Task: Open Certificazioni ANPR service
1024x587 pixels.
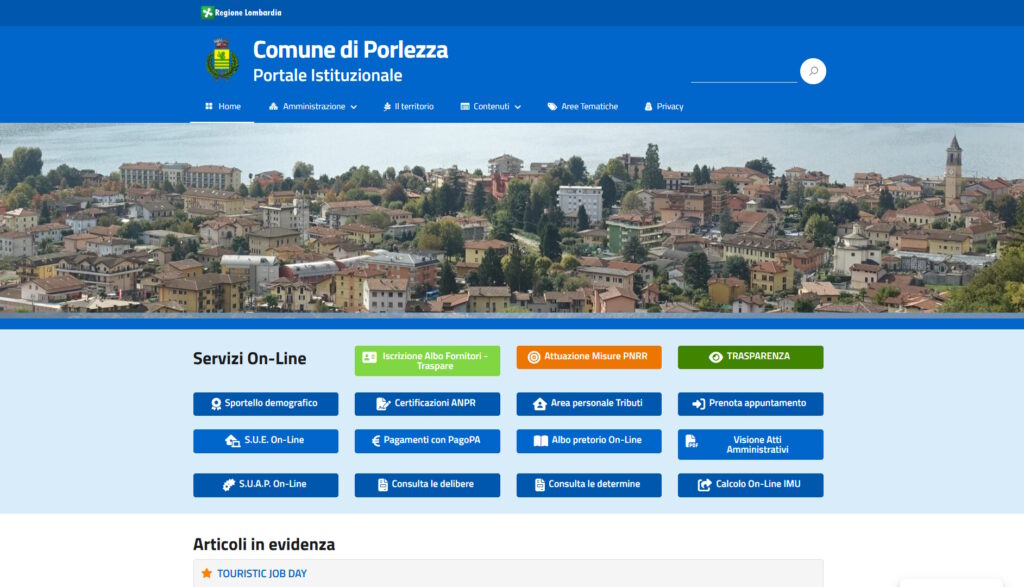Action: pyautogui.click(x=427, y=404)
